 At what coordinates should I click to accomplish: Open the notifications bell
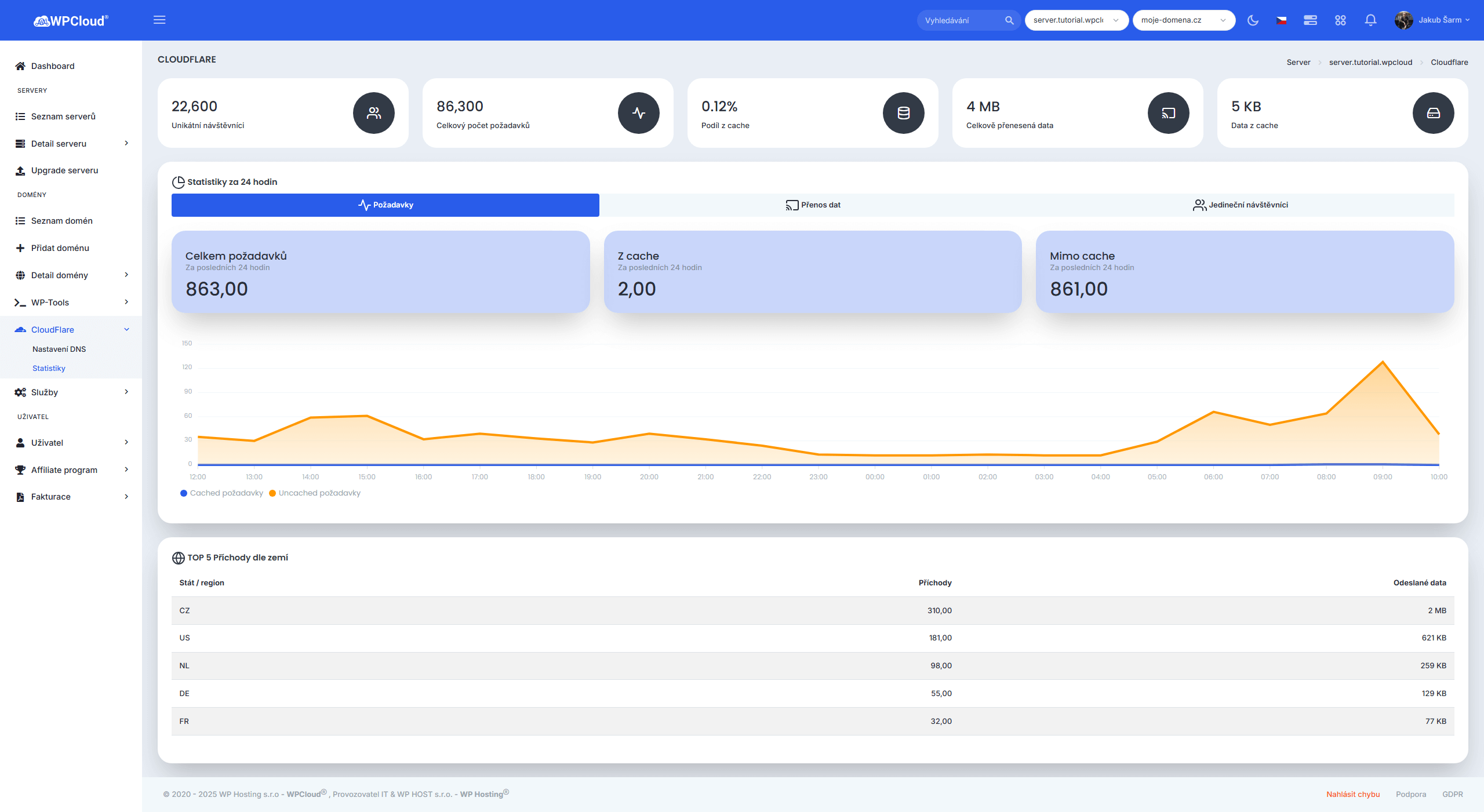[1370, 20]
